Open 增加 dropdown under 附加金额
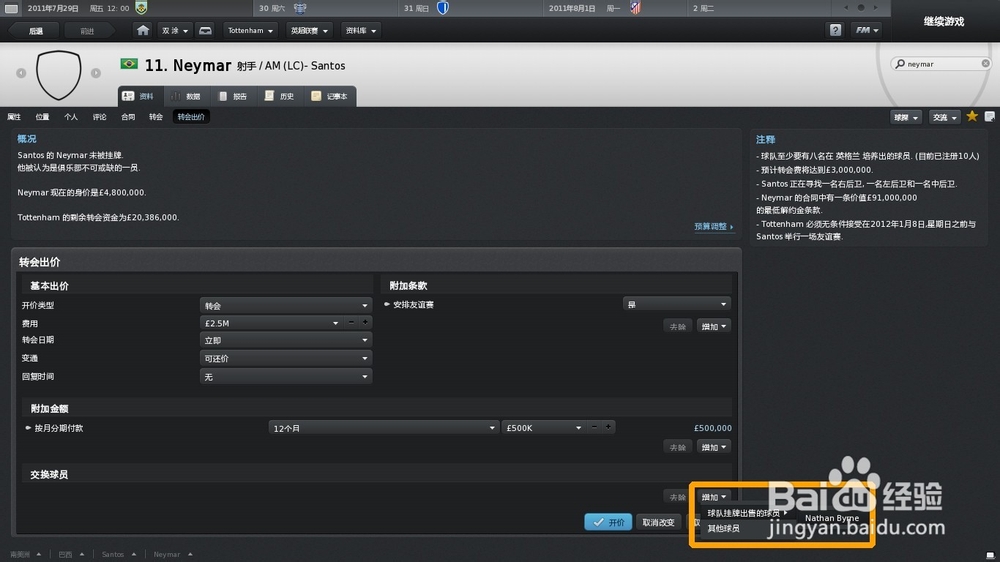The height and width of the screenshot is (562, 1000). coord(714,447)
